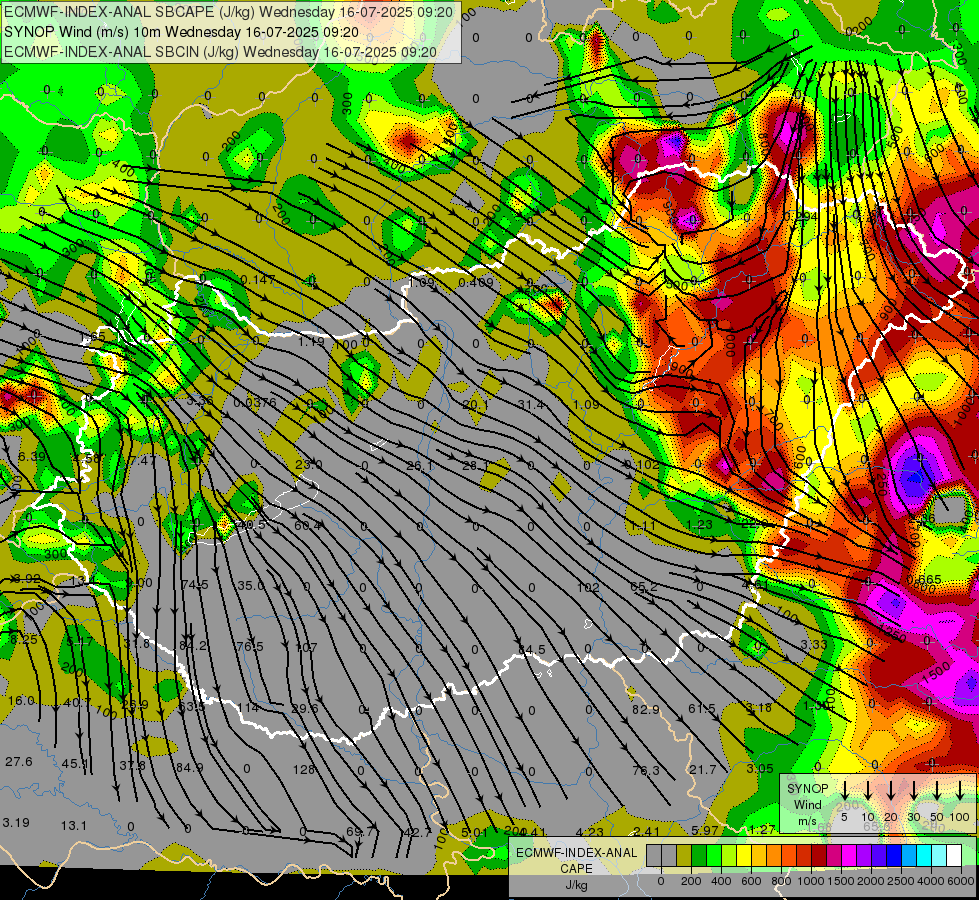This screenshot has height=900, width=979.
Task: Click the map value 42.7
Action: 418,832
